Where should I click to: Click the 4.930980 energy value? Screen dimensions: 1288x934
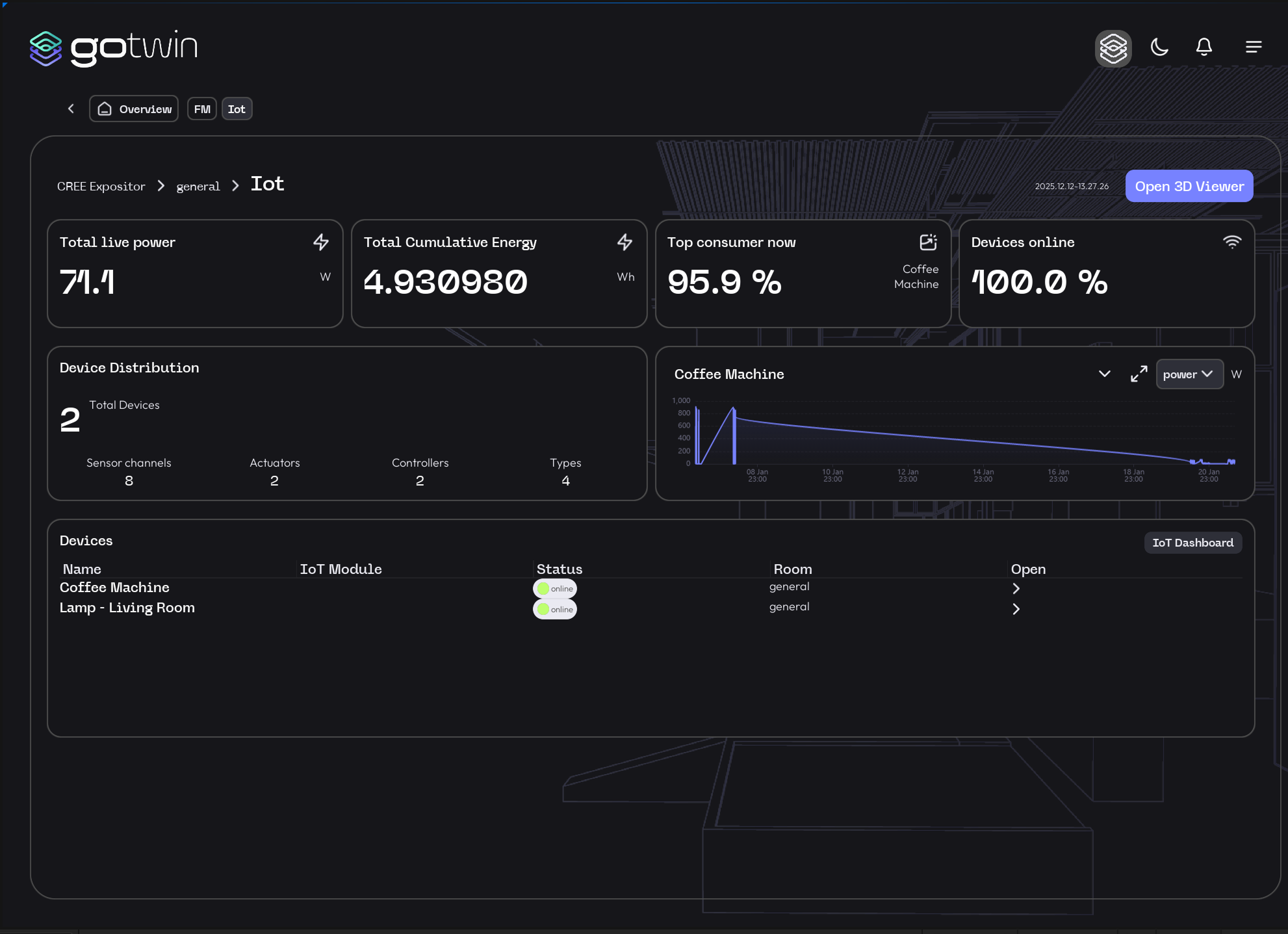point(446,282)
